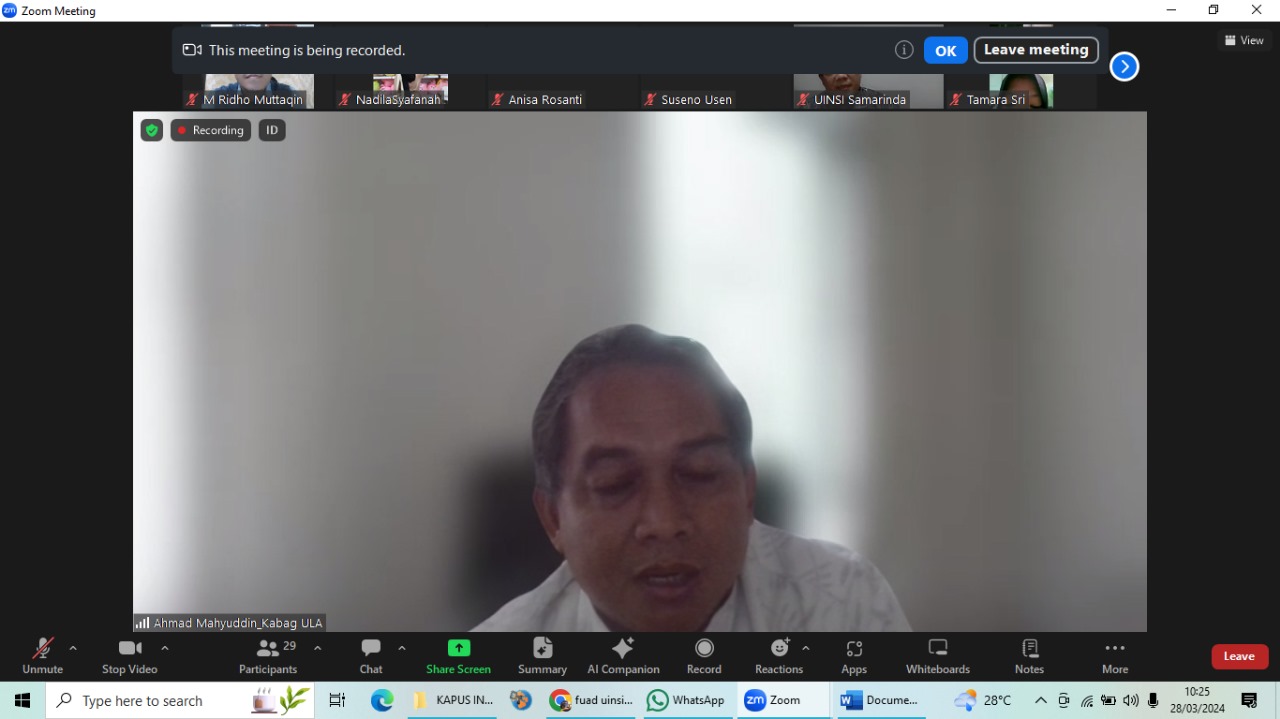
Task: Switch to Chrome 'fuad uinsi' window
Action: point(592,701)
